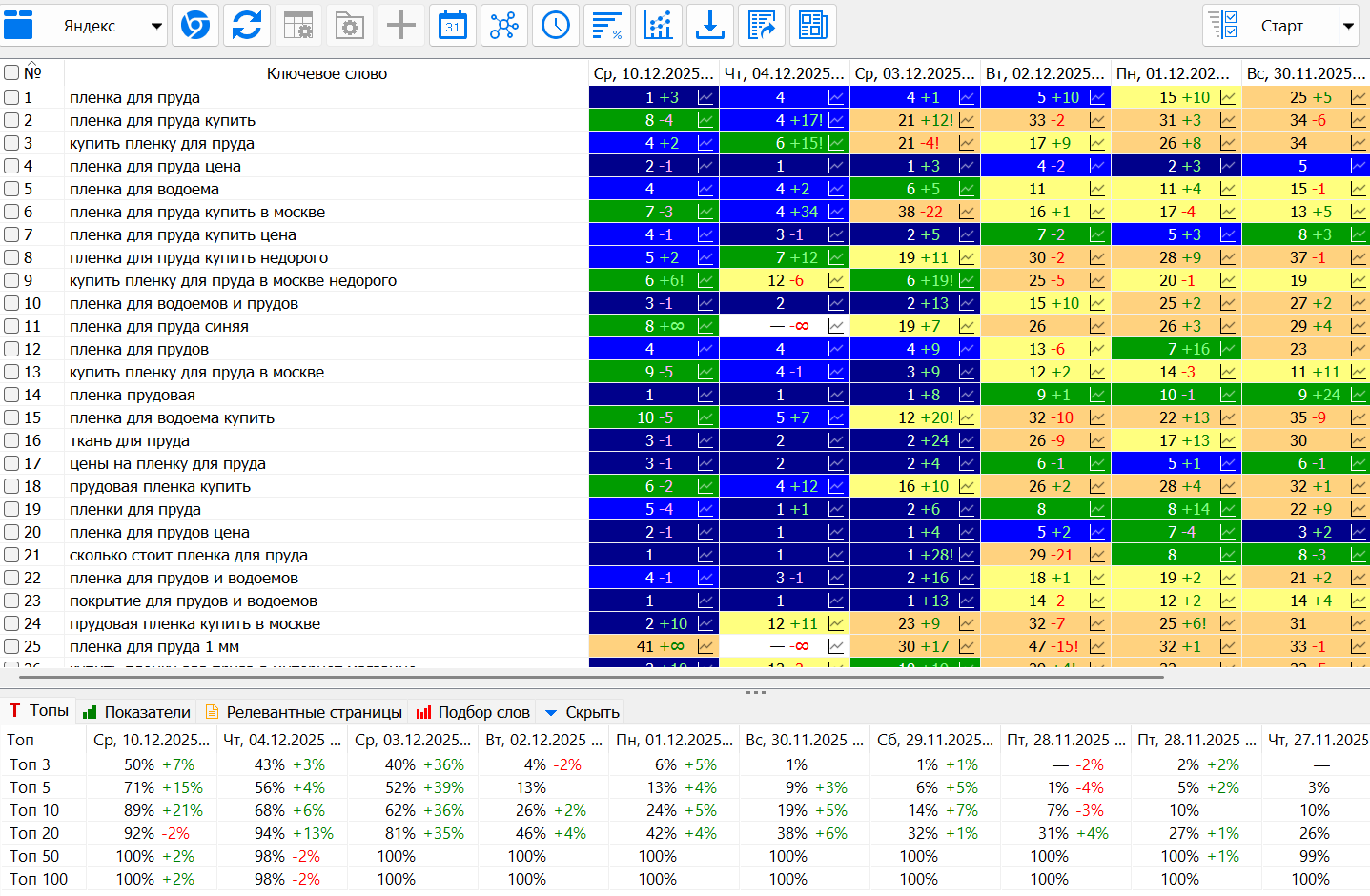
Task: Open the calendar 31 icon
Action: pos(453,25)
